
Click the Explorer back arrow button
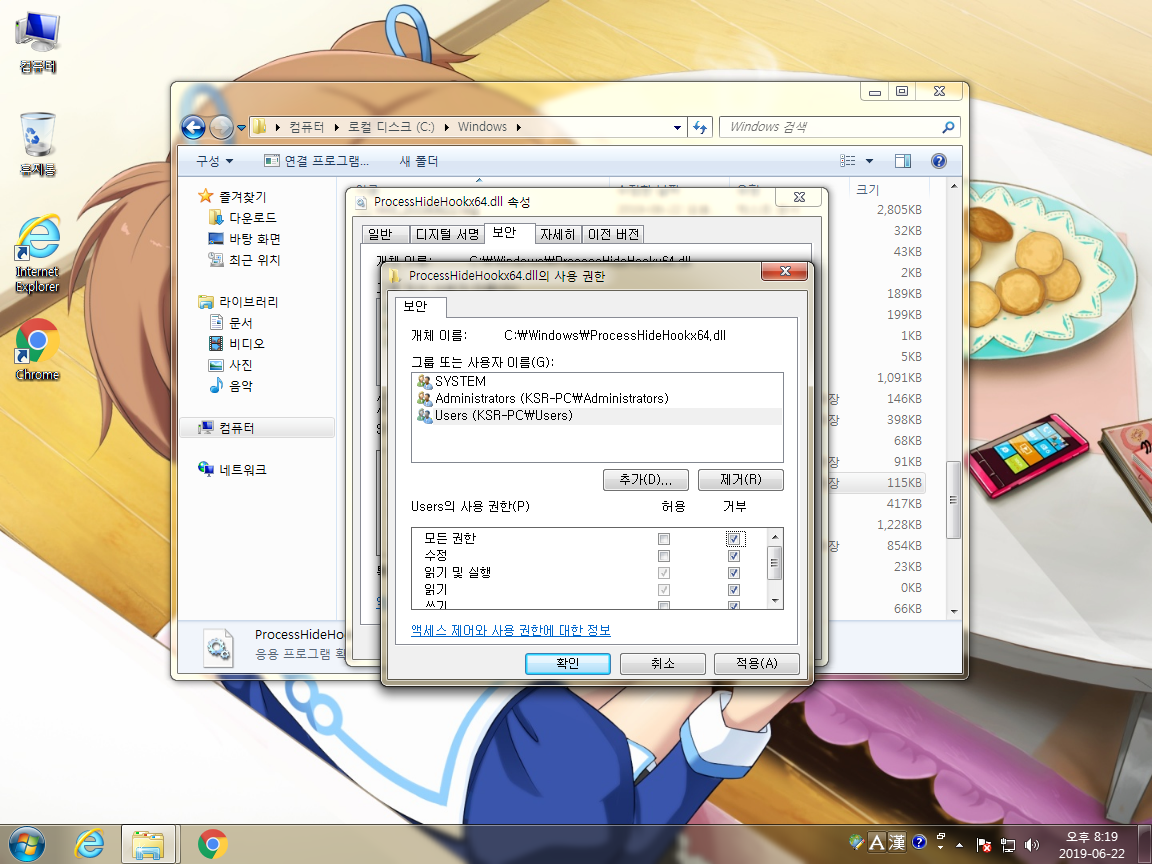[x=193, y=127]
